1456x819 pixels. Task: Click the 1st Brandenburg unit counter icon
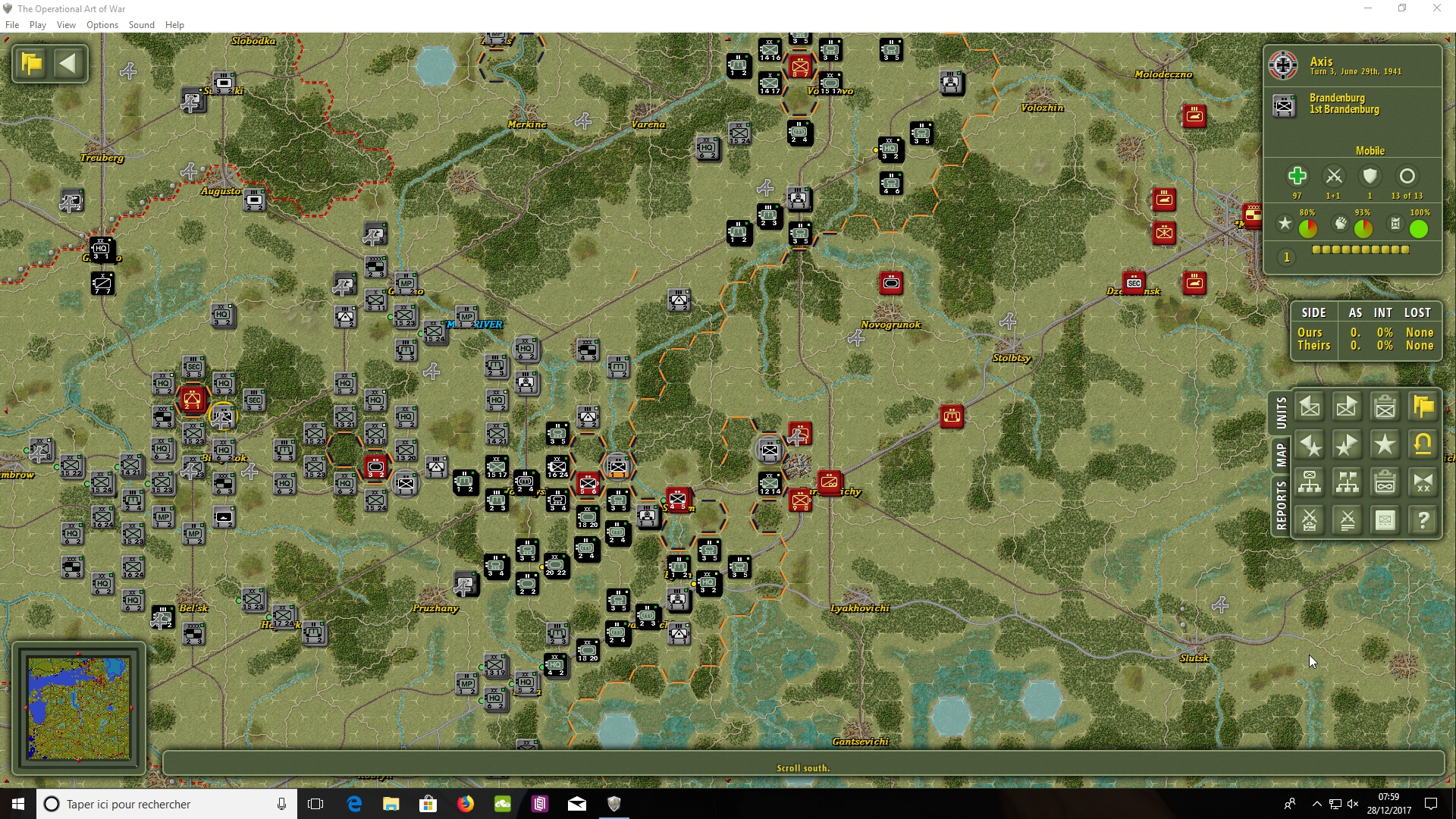(x=1284, y=105)
